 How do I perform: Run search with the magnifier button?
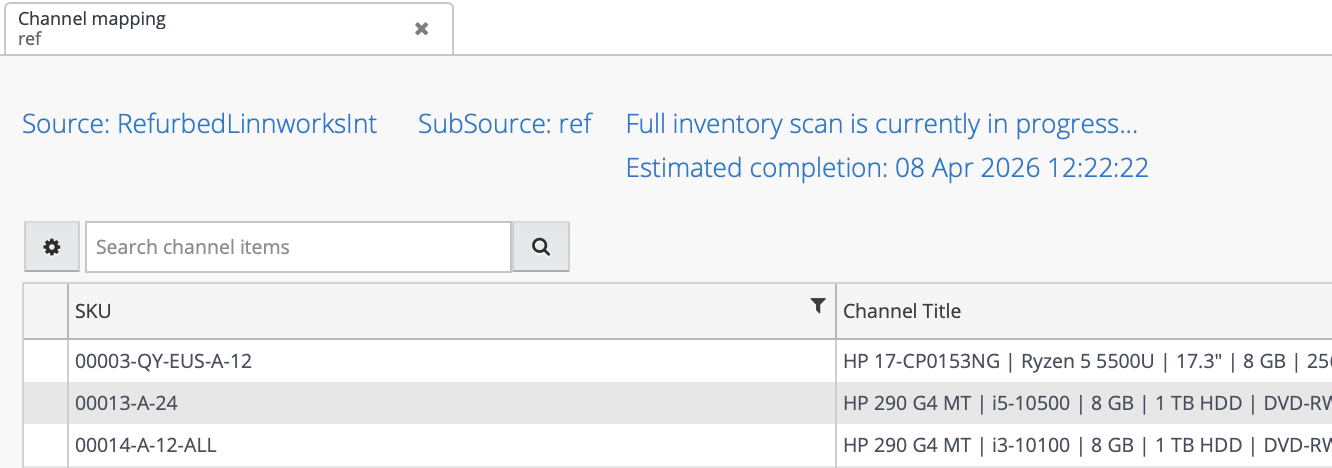coord(541,247)
